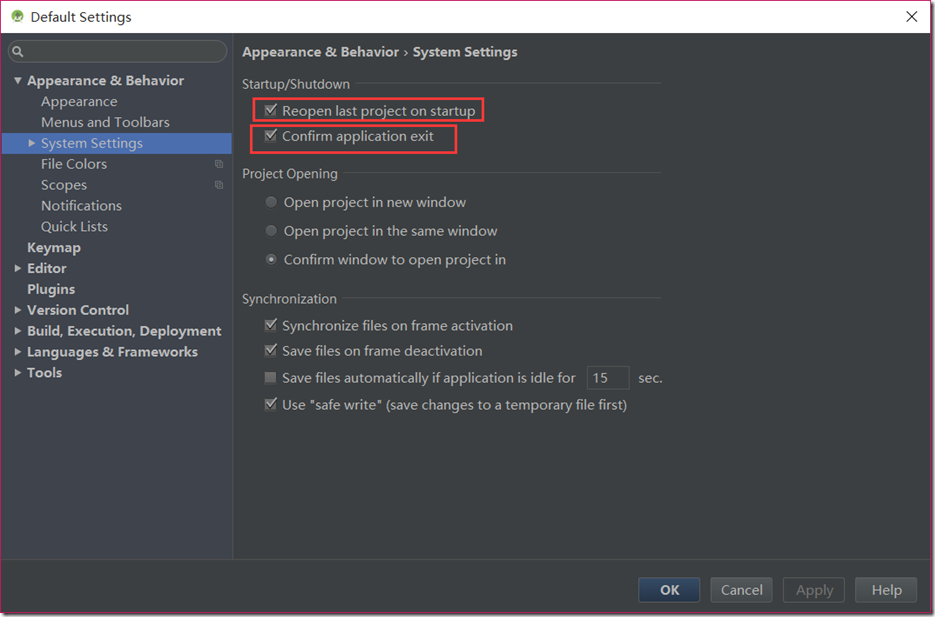Screen dimensions: 935x617
Task: Click the idle seconds input field
Action: (607, 378)
